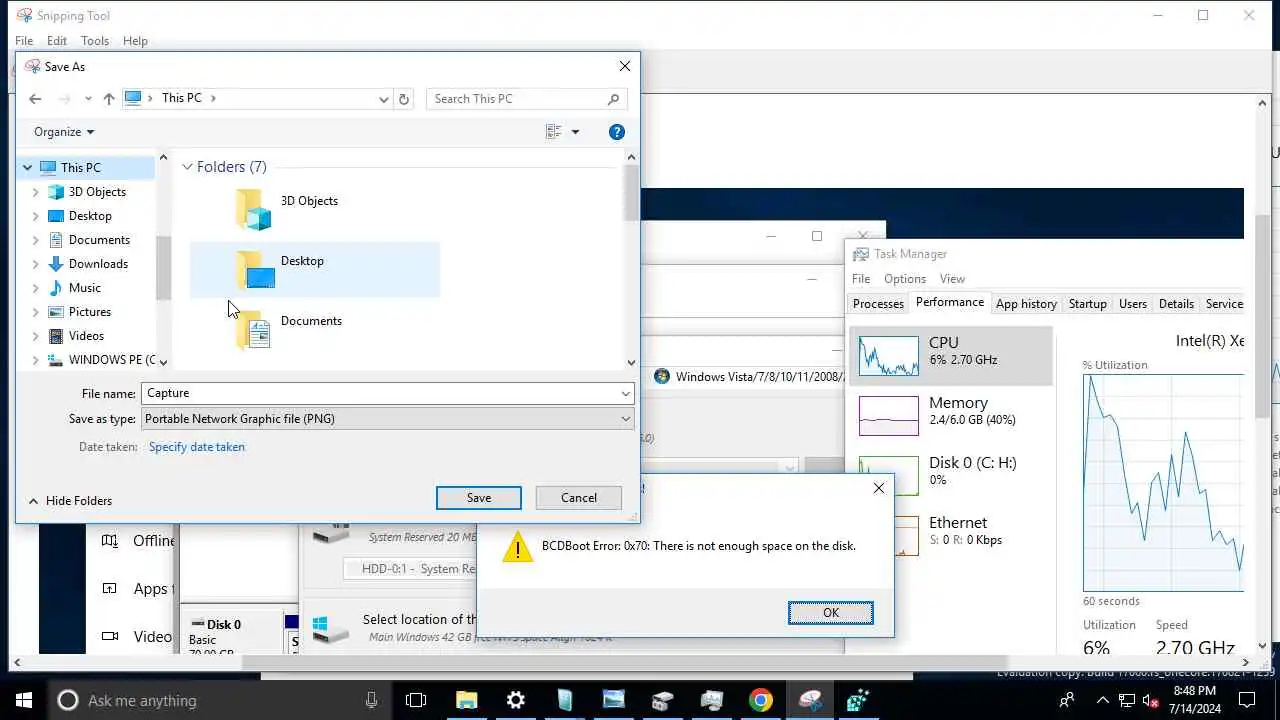Click OK on BCDBoot error dialog
The image size is (1280, 720).
pos(831,613)
